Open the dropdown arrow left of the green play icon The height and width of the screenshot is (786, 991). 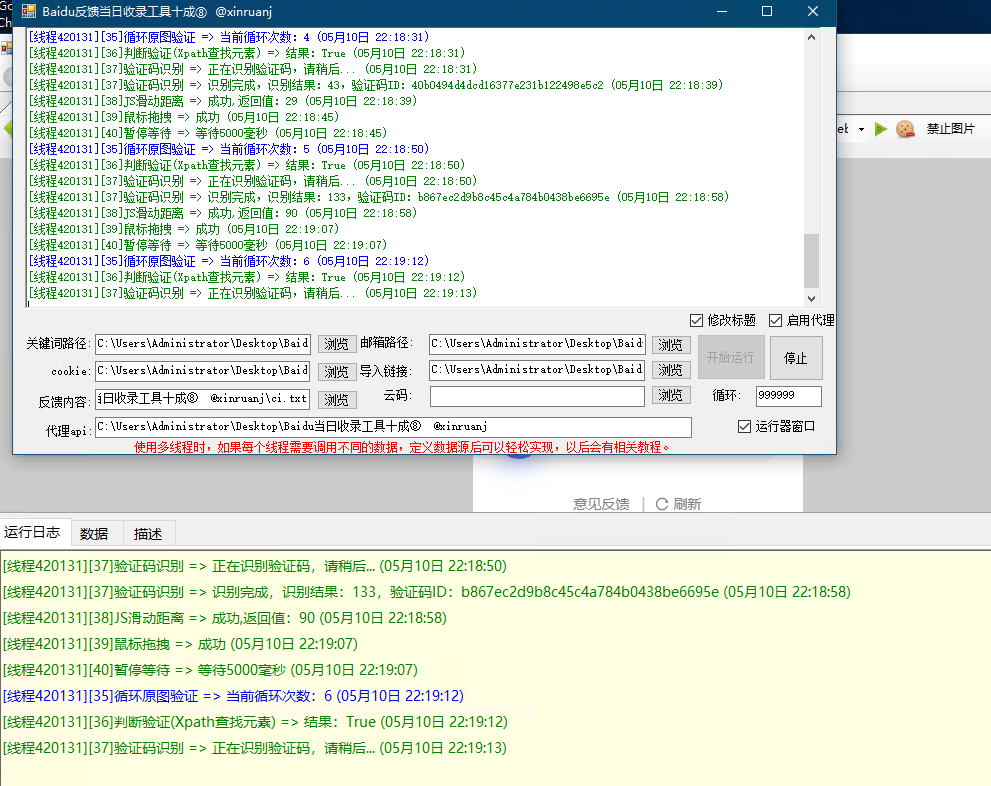pos(861,130)
